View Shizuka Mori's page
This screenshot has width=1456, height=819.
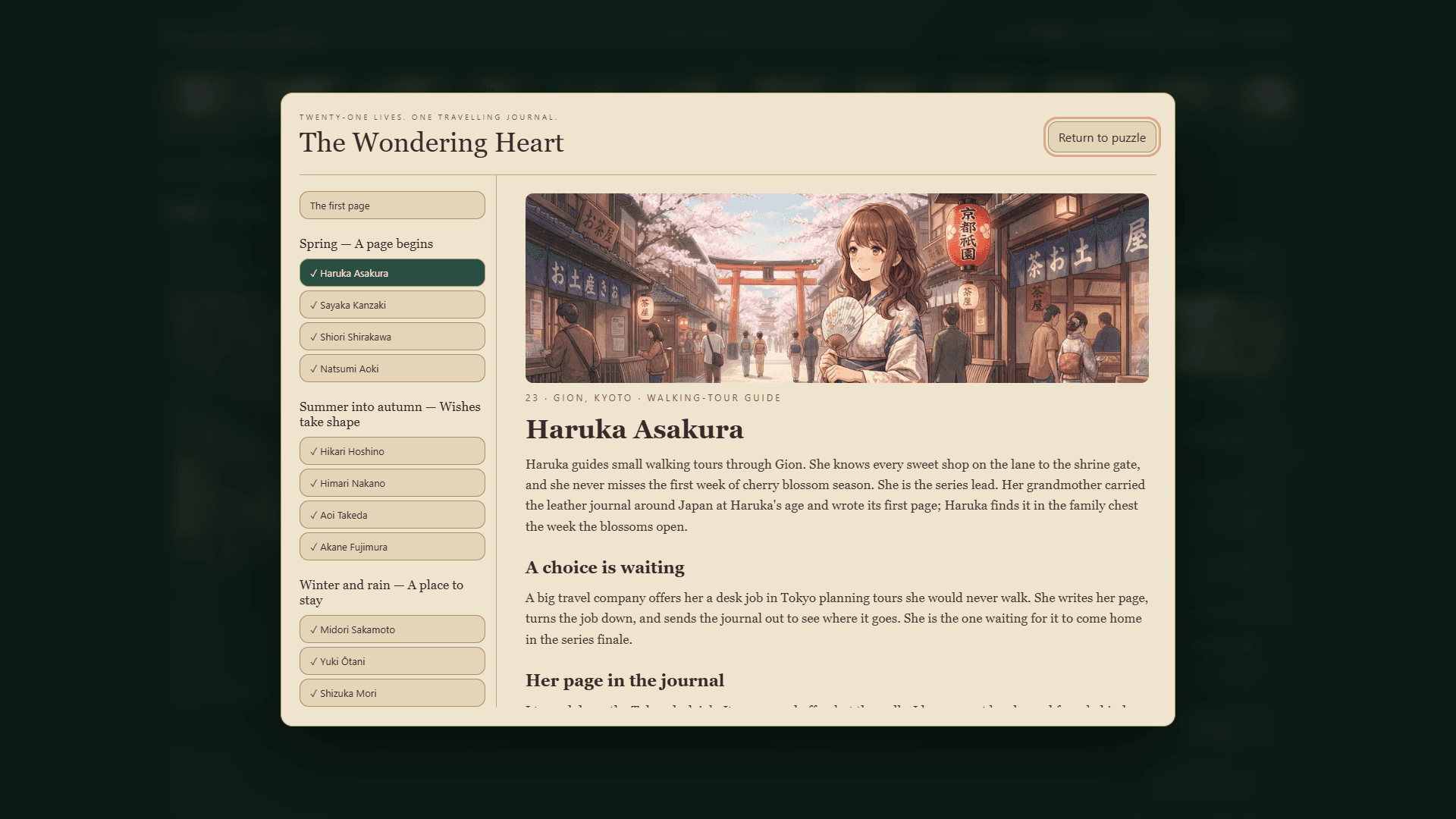pos(392,693)
